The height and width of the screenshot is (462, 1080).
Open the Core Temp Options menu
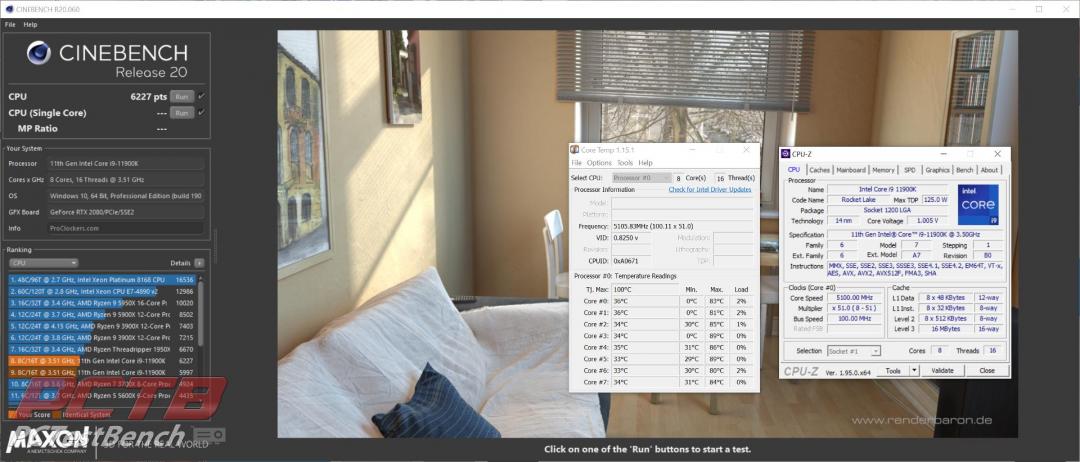pos(599,163)
